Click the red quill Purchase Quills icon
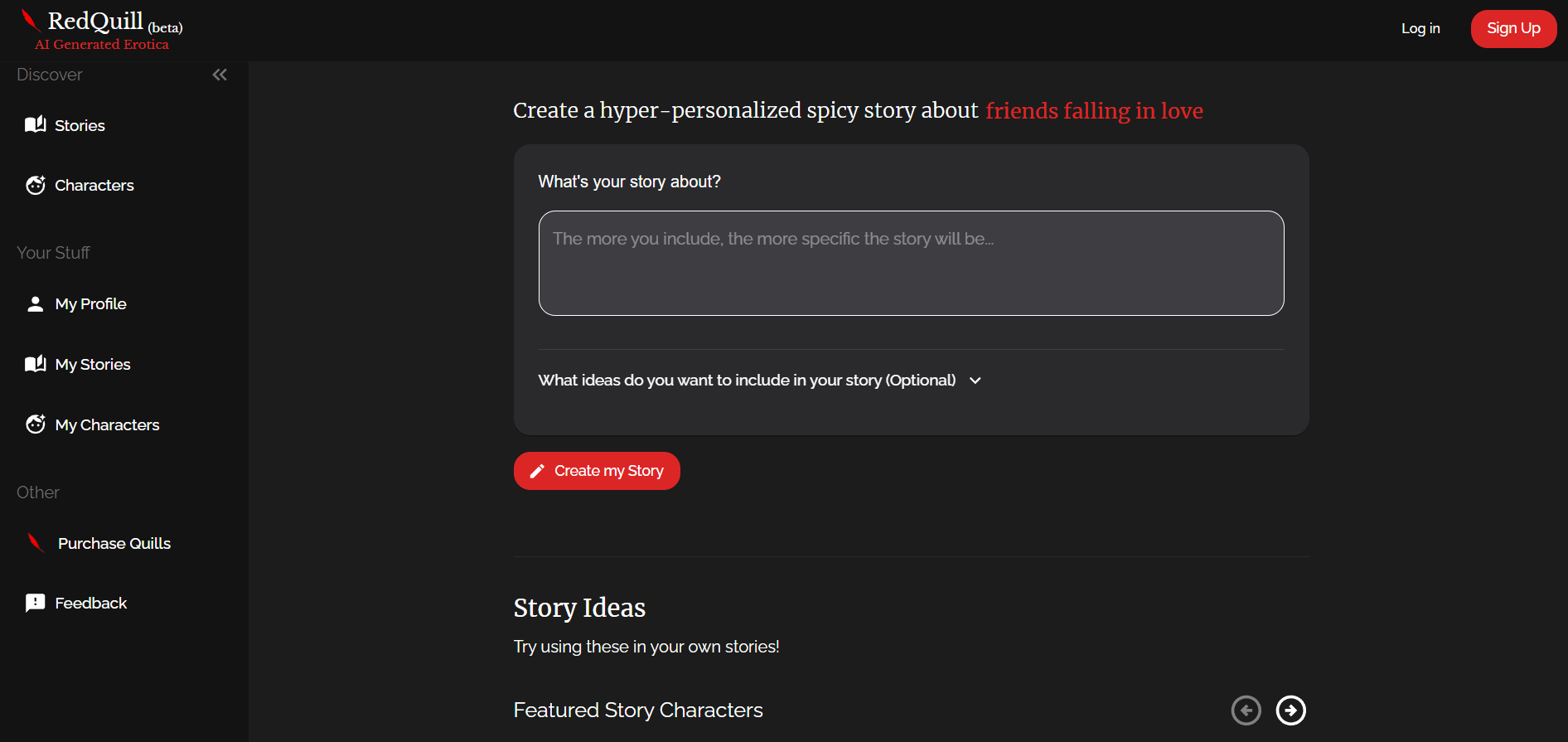 coord(36,543)
